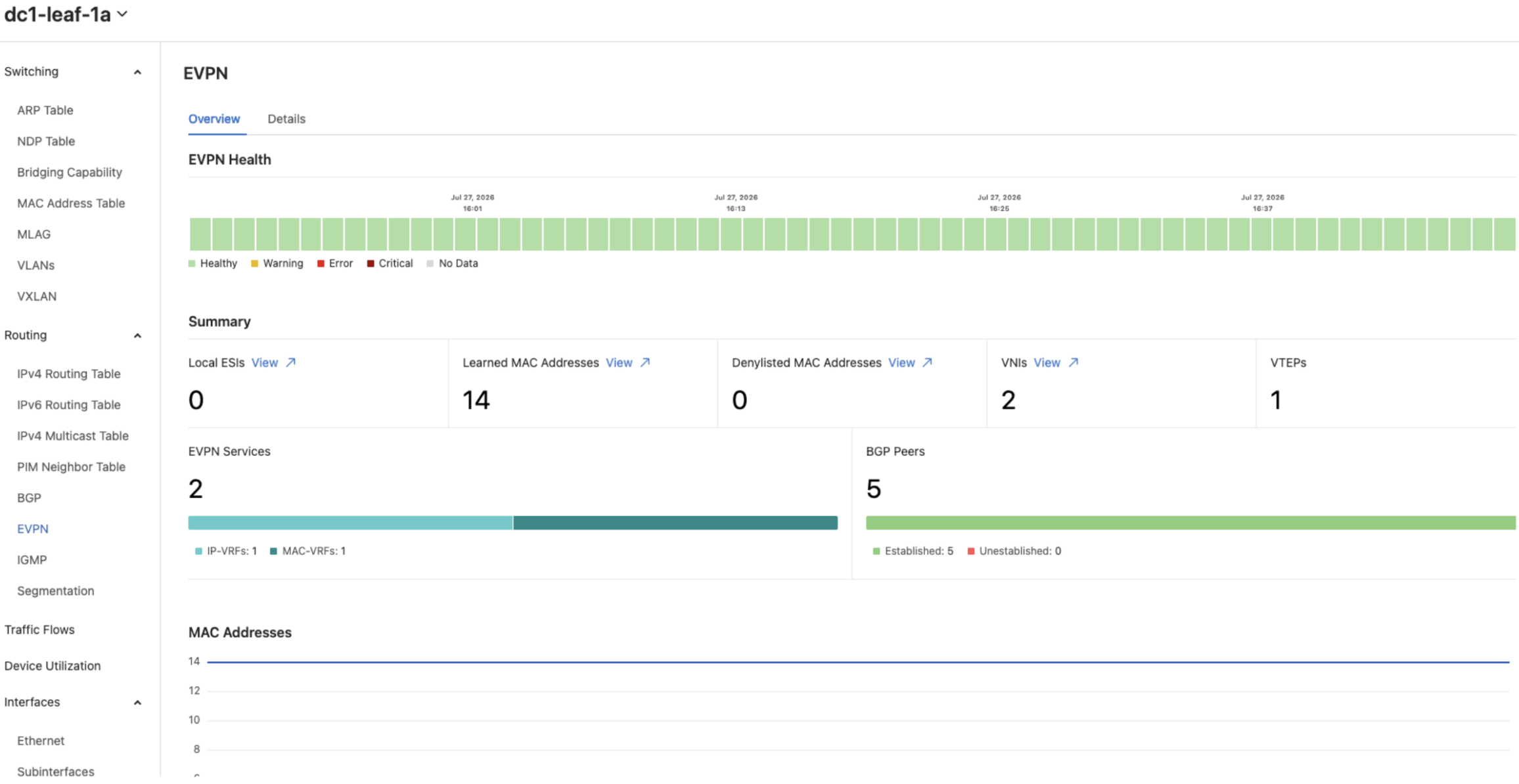This screenshot has height=784, width=1519.
Task: Open VXLAN in the sidebar
Action: point(37,296)
